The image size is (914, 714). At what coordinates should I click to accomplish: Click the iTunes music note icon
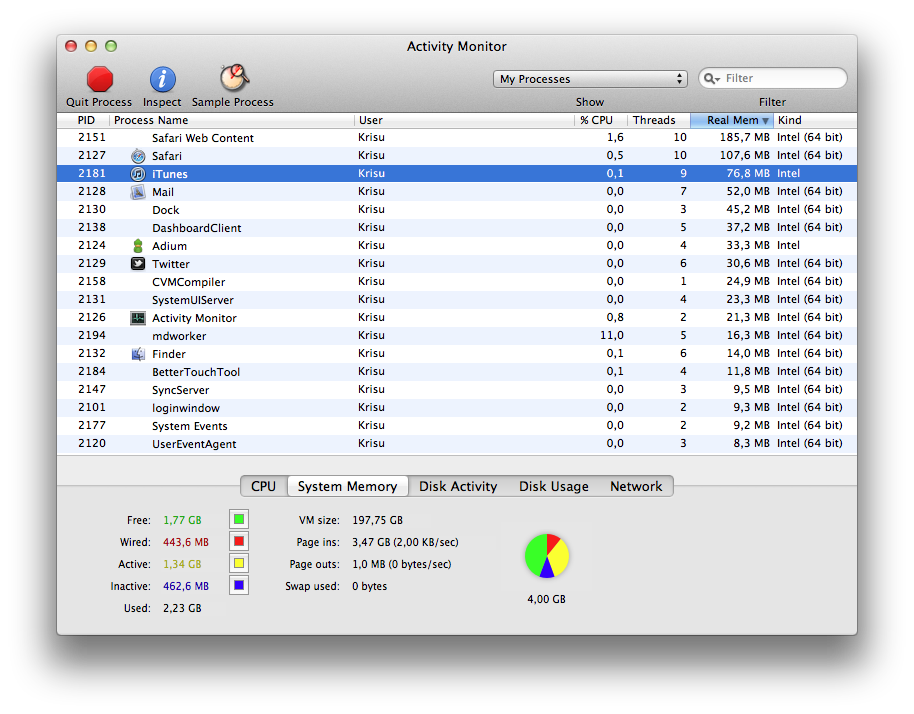click(x=138, y=174)
